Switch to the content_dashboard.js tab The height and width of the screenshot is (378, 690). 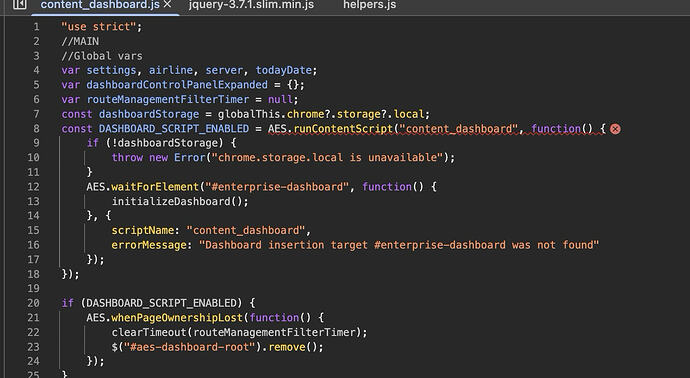pyautogui.click(x=100, y=5)
